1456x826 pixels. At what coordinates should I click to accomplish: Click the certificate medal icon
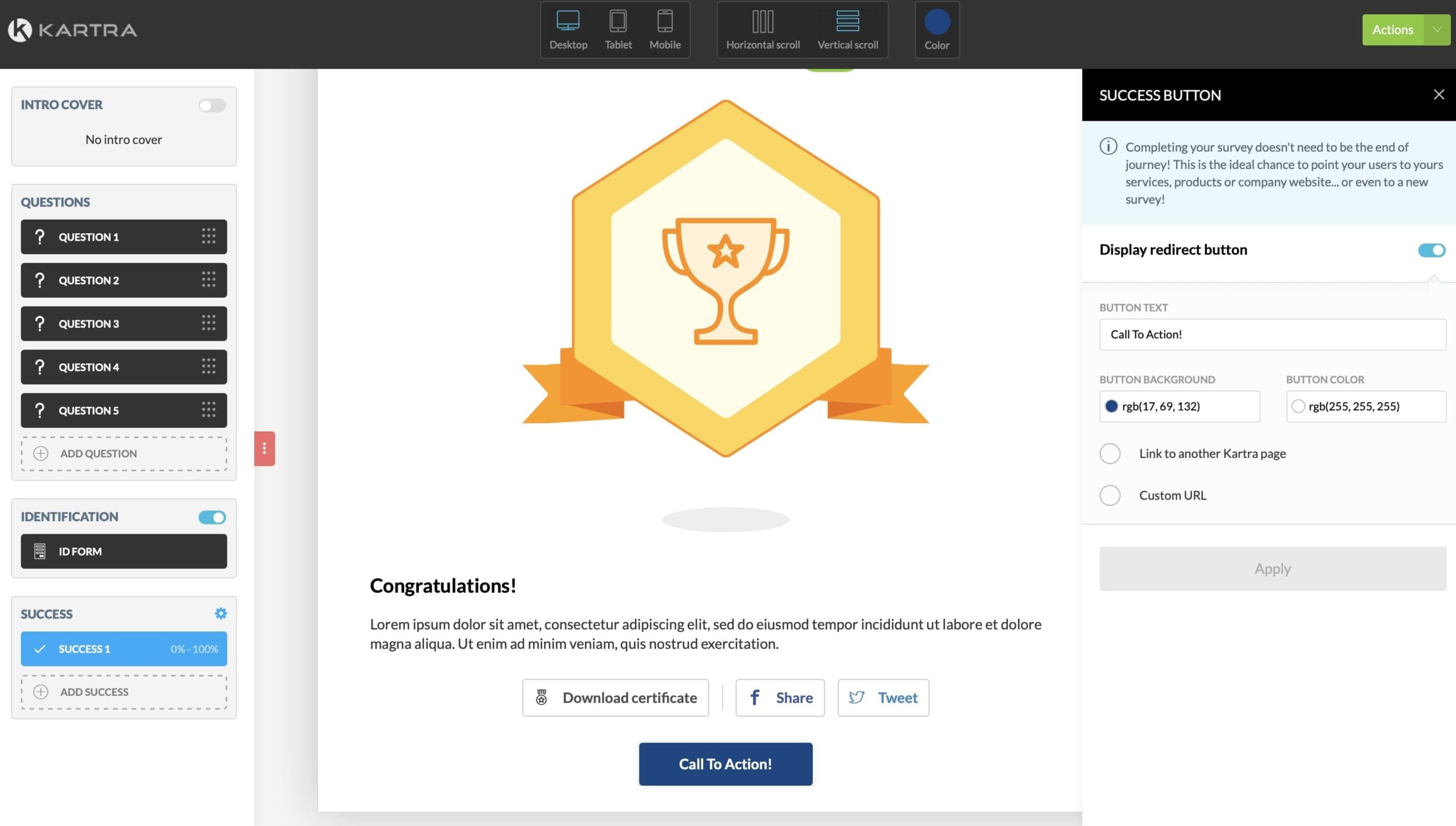point(541,697)
